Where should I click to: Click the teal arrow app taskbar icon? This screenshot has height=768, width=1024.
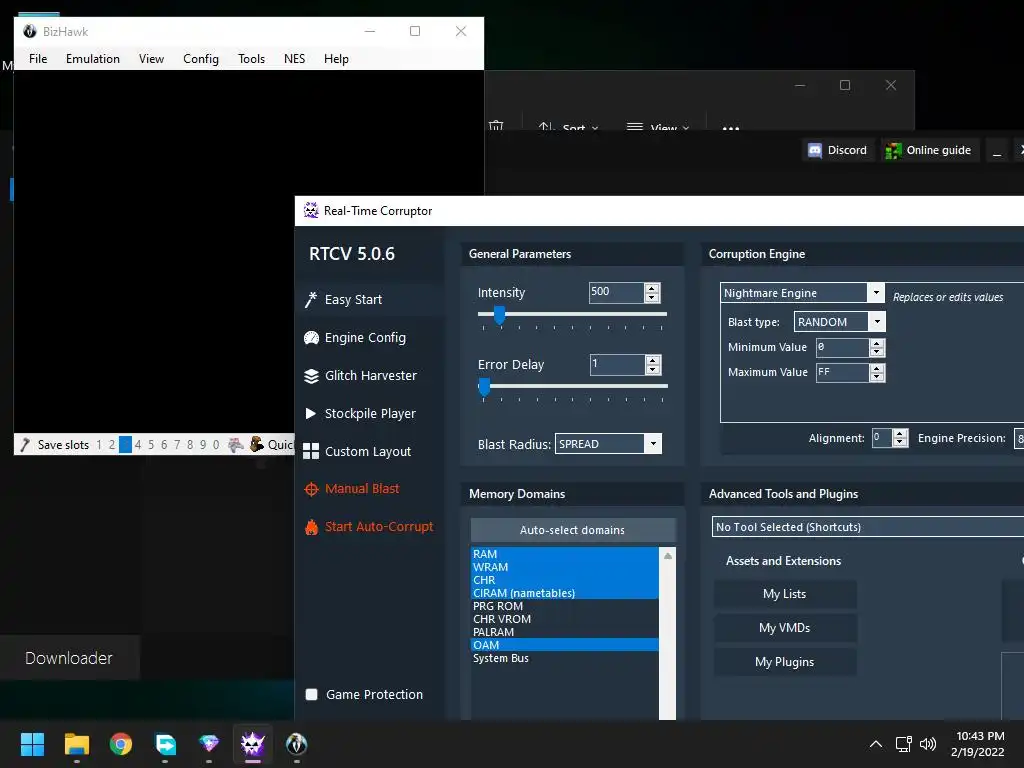[x=165, y=744]
